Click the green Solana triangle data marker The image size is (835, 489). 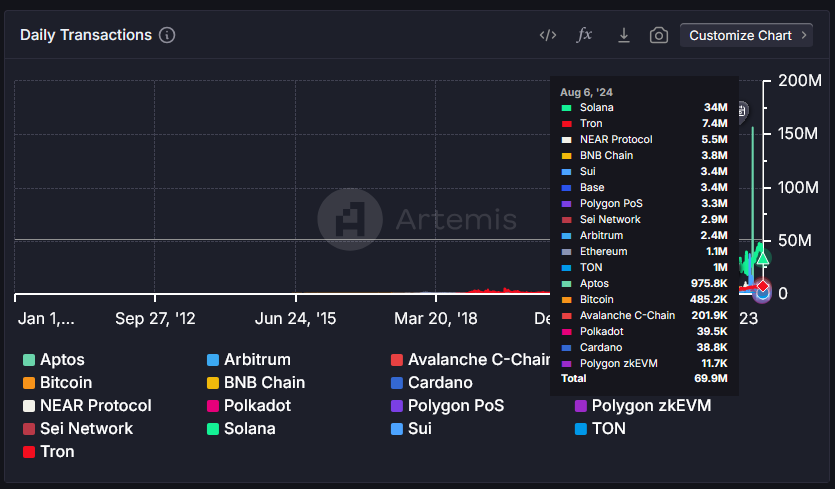pos(763,259)
